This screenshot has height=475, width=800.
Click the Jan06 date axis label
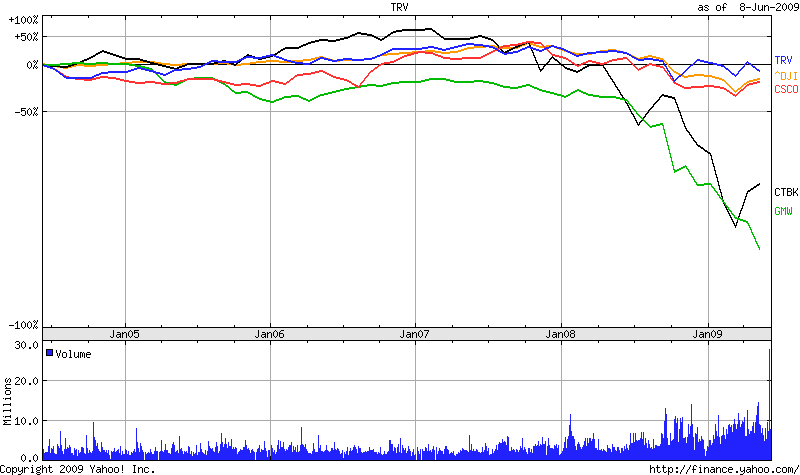[x=271, y=334]
